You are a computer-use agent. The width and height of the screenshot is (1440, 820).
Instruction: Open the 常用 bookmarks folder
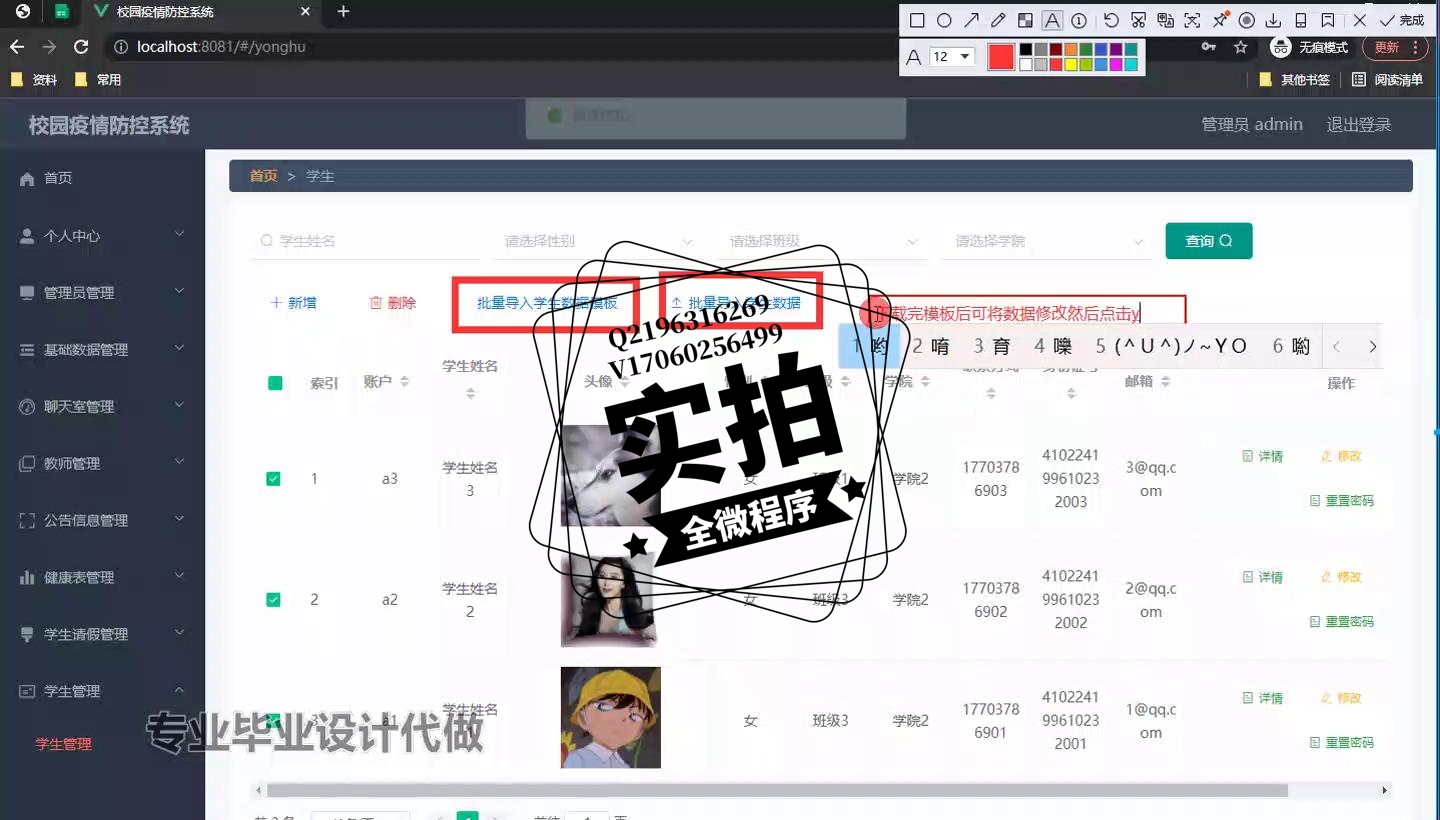[98, 80]
